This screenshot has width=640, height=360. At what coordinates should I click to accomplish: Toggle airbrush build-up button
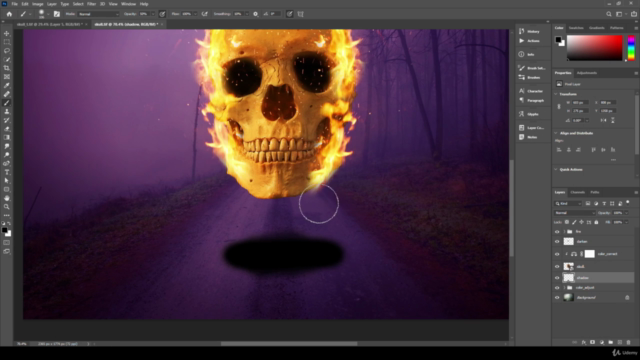[x=204, y=14]
